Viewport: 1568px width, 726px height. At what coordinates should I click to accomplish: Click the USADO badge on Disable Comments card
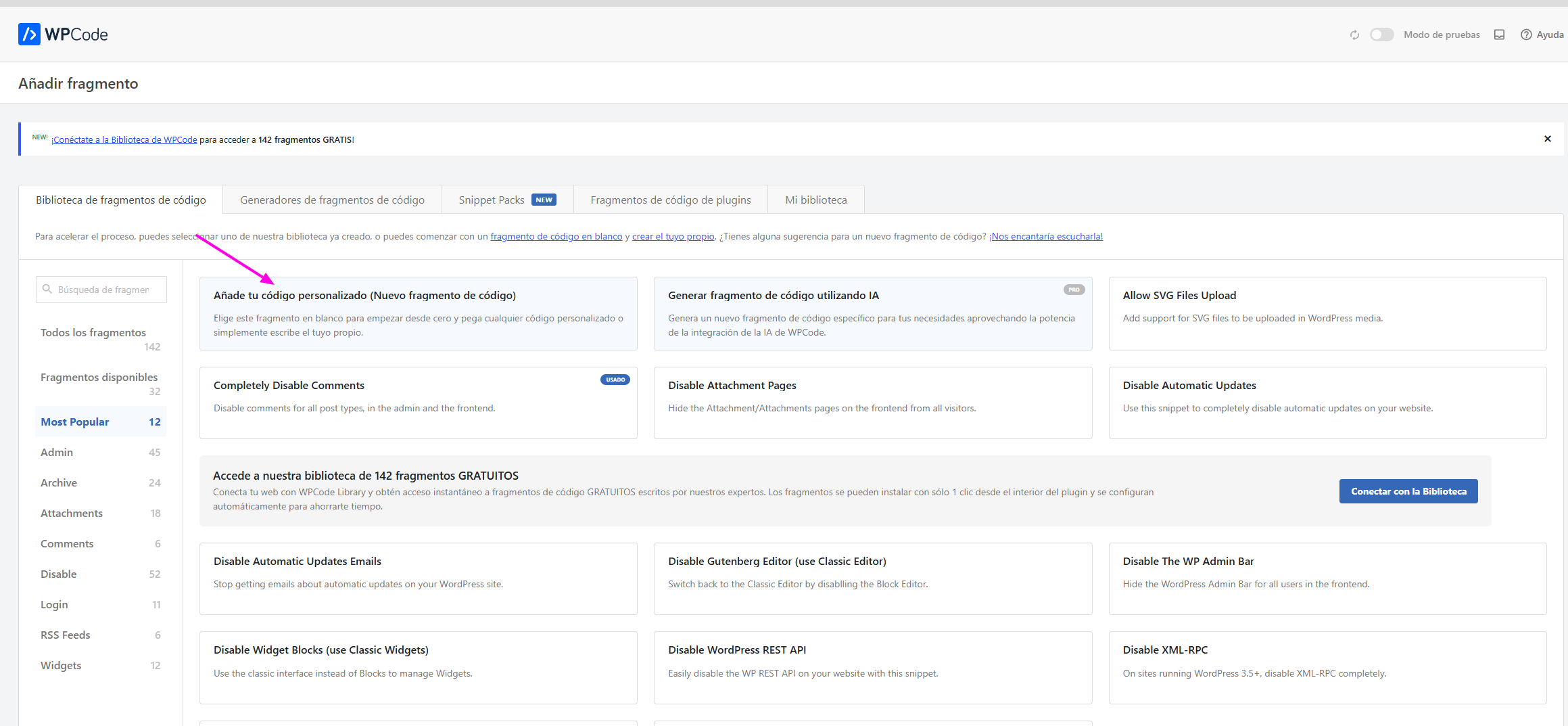coord(615,380)
